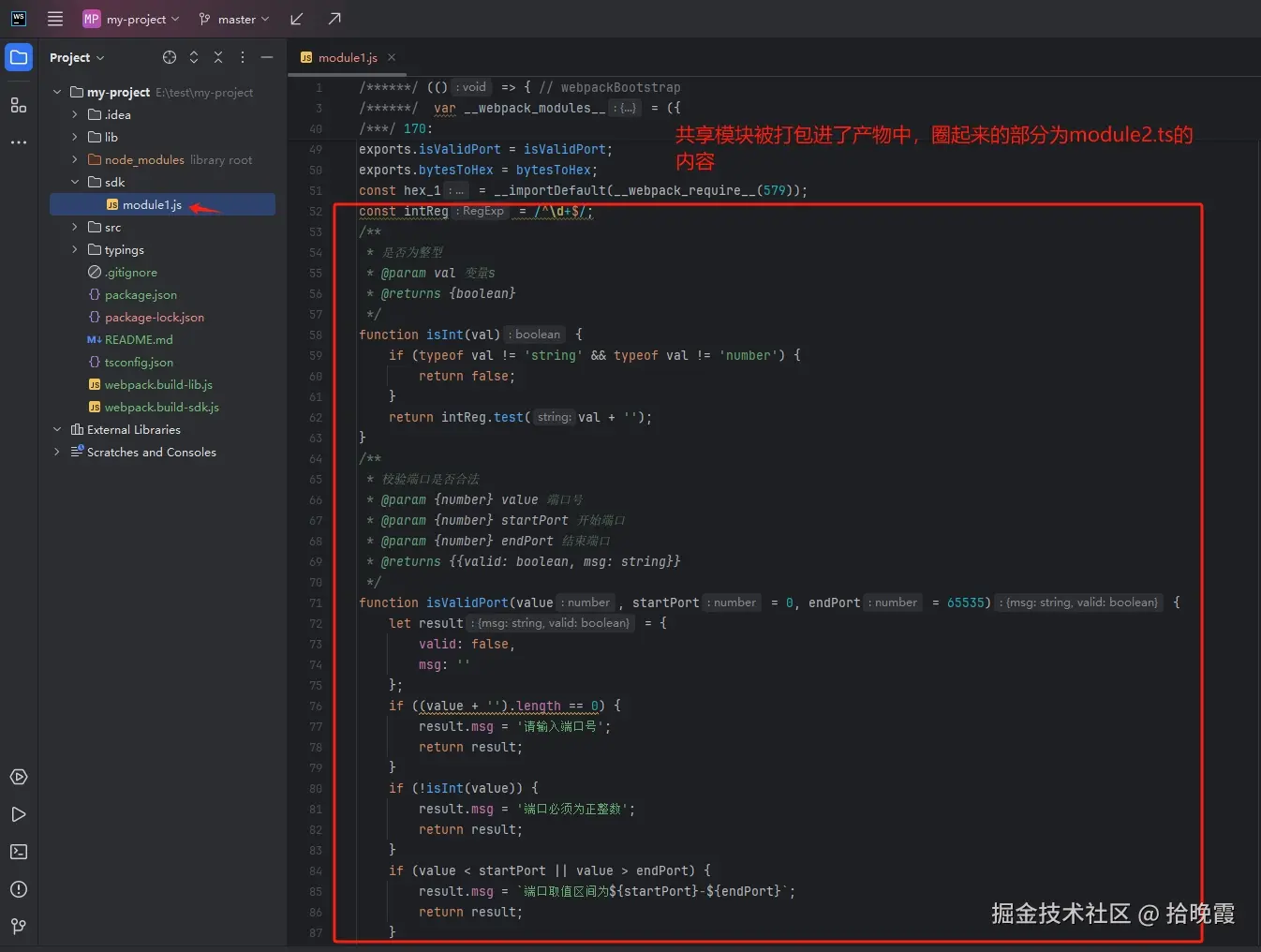Open the master branch dropdown
Viewport: 1261px width, 952px height.
[x=234, y=19]
